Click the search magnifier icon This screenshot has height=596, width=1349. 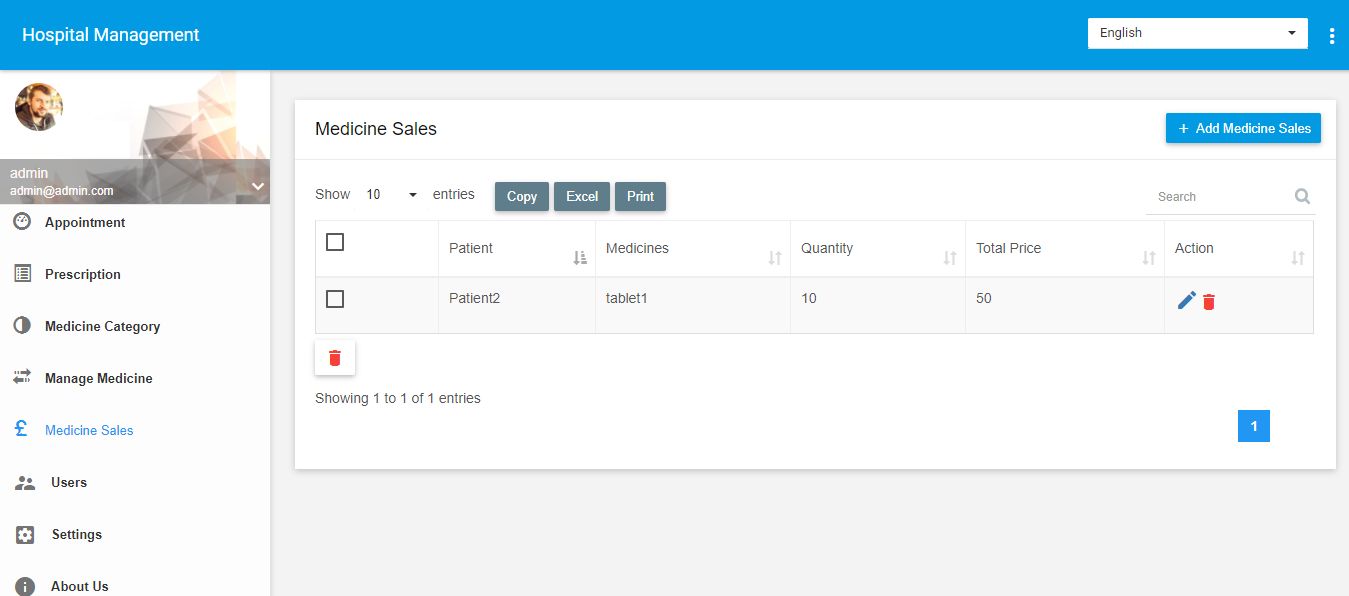tap(1302, 196)
